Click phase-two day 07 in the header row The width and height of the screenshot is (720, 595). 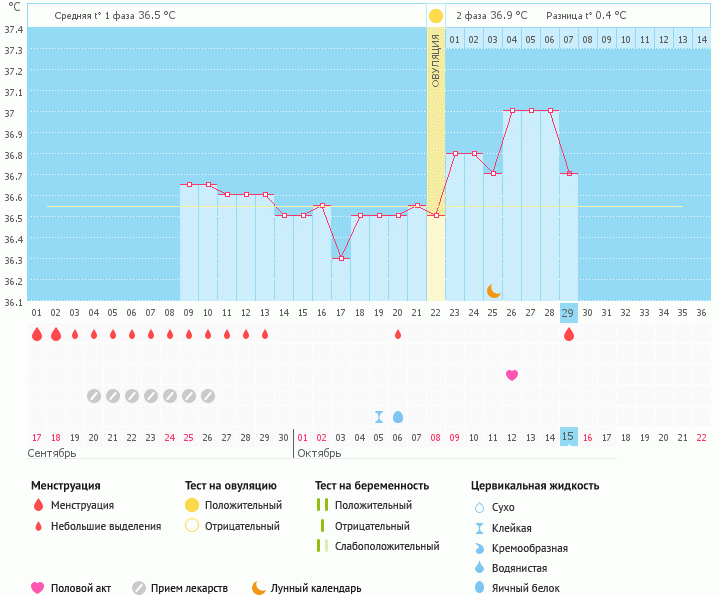[568, 40]
